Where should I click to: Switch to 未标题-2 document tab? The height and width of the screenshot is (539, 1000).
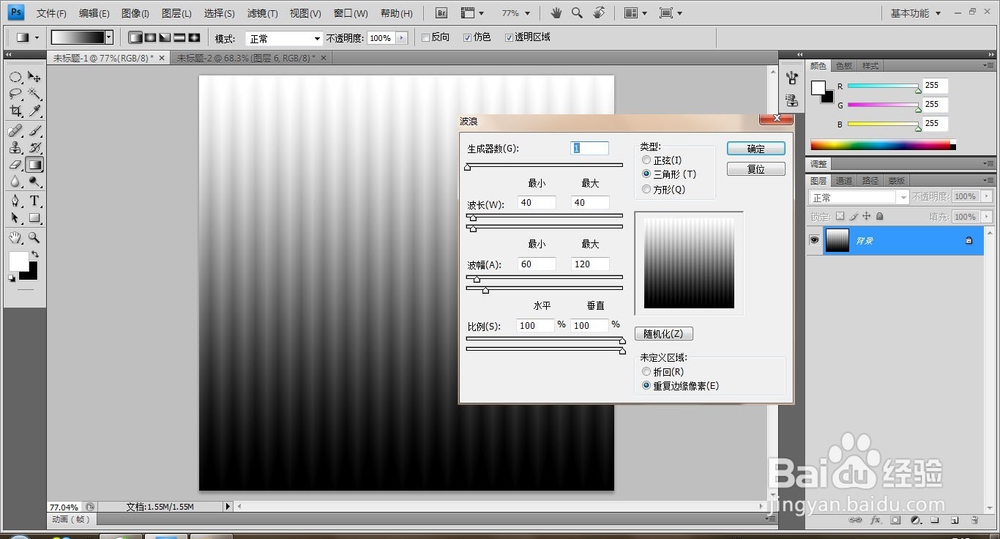coord(246,58)
